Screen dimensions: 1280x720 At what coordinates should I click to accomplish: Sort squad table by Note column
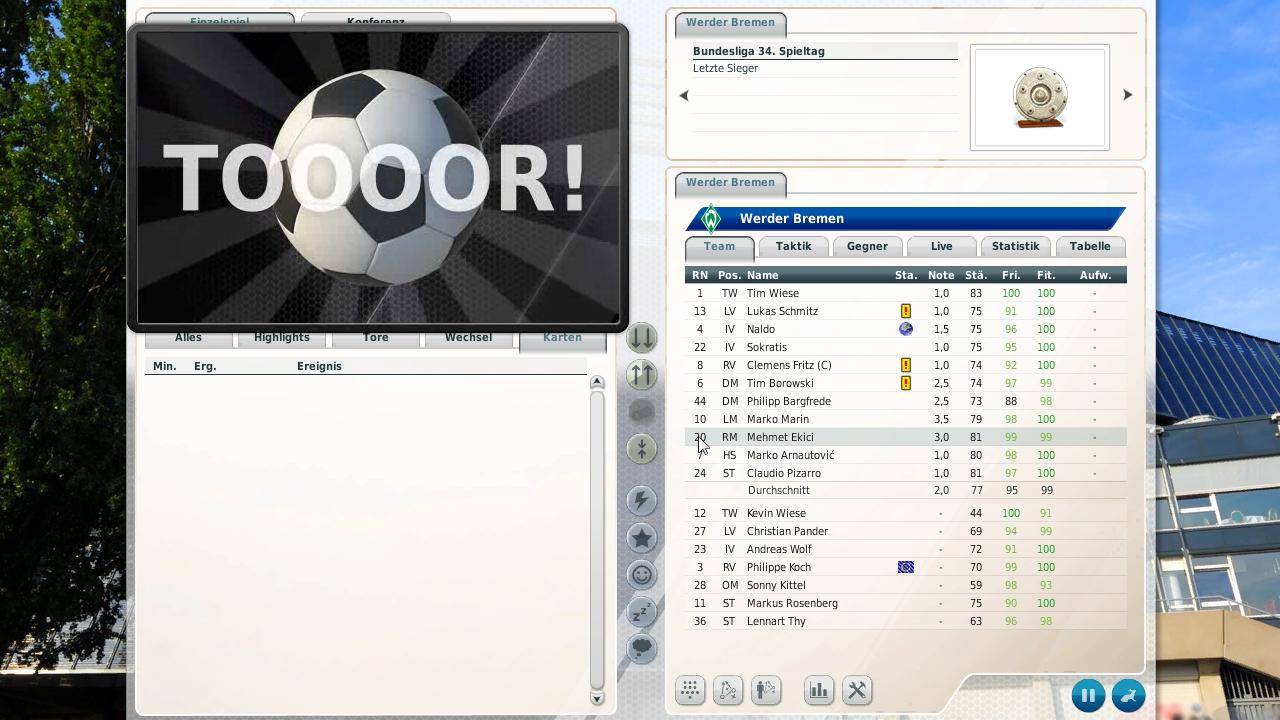(x=941, y=275)
